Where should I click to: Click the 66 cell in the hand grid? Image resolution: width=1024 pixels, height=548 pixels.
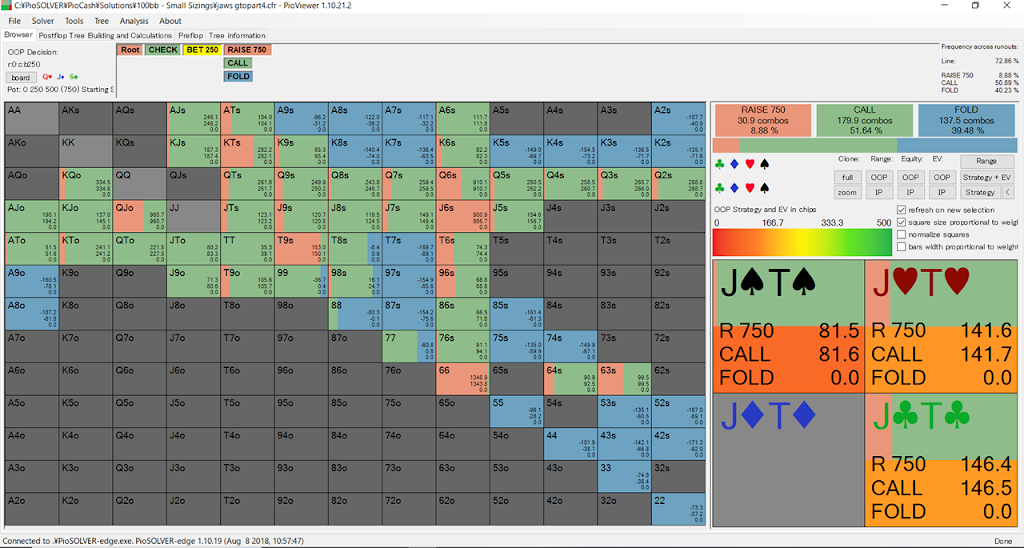tap(462, 379)
